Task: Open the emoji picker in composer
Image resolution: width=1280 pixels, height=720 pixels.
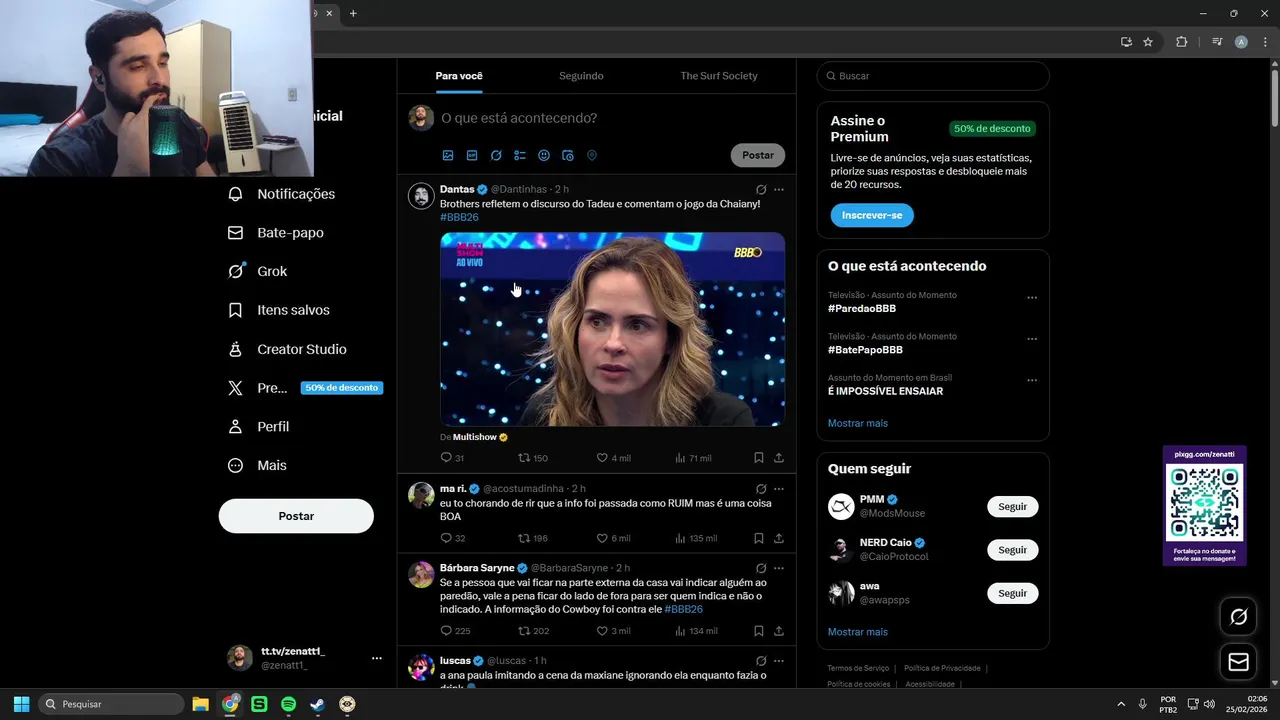Action: pyautogui.click(x=544, y=155)
